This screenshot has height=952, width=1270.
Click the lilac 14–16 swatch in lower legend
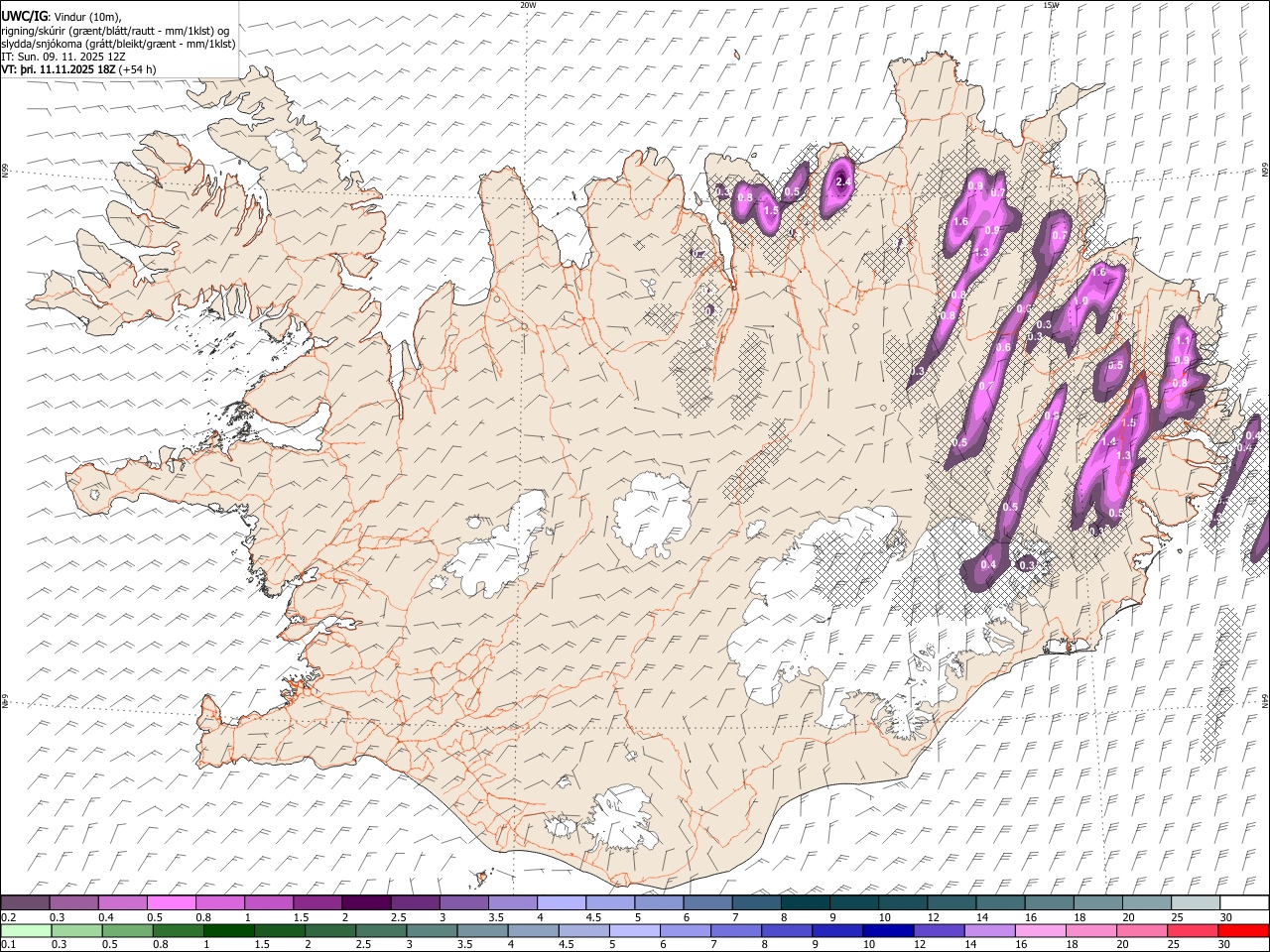click(x=989, y=930)
